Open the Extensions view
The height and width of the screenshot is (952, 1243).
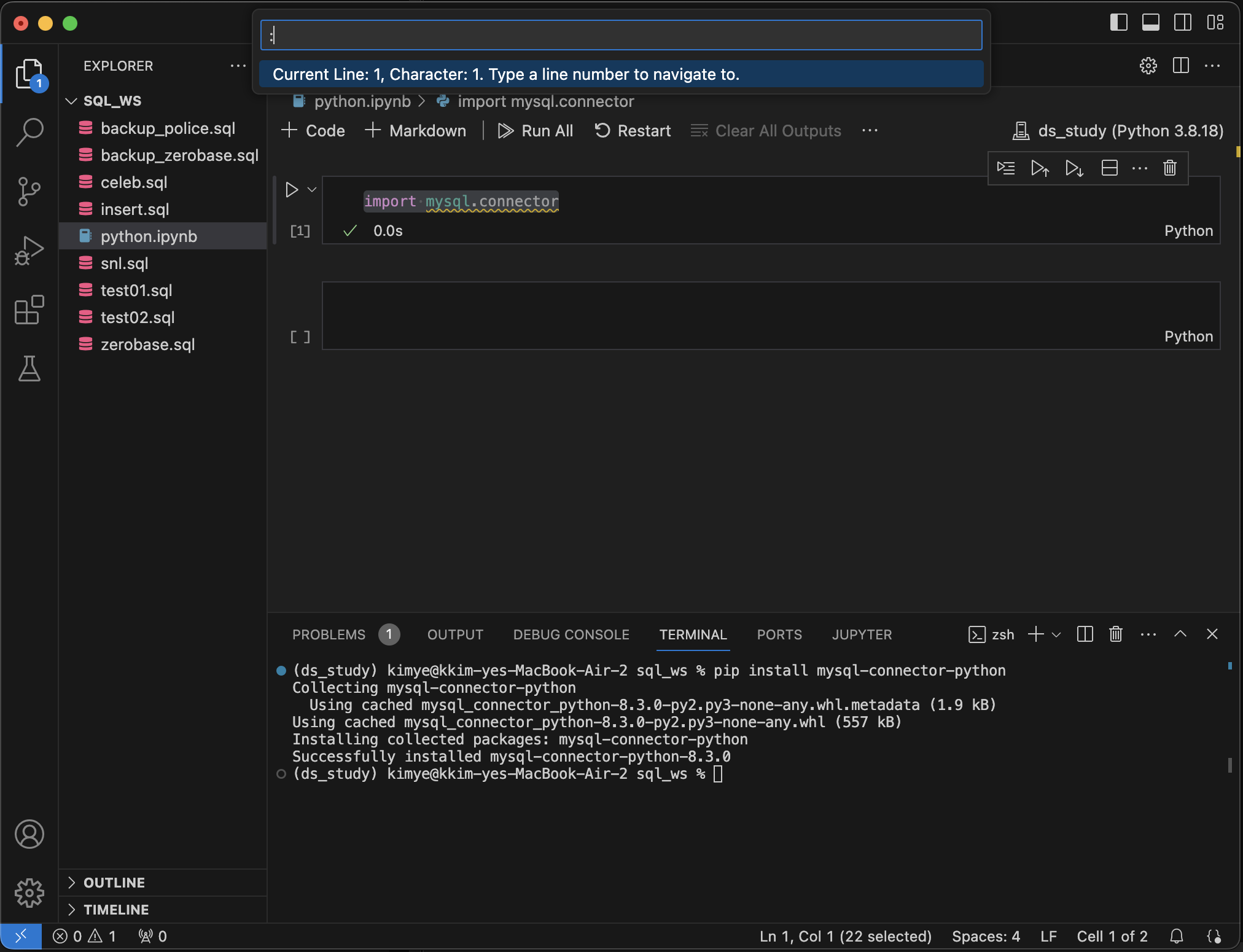coord(29,310)
